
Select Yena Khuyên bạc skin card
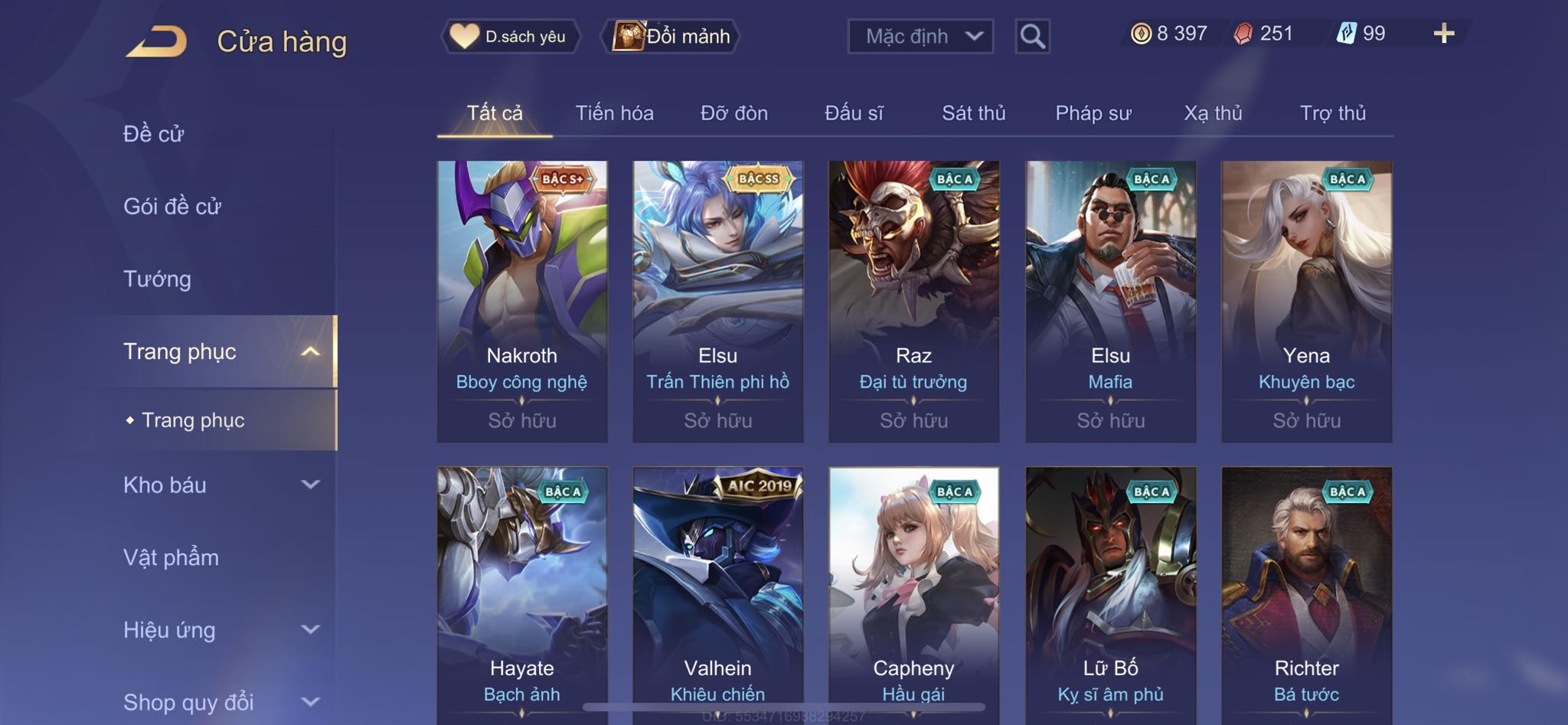click(x=1306, y=302)
